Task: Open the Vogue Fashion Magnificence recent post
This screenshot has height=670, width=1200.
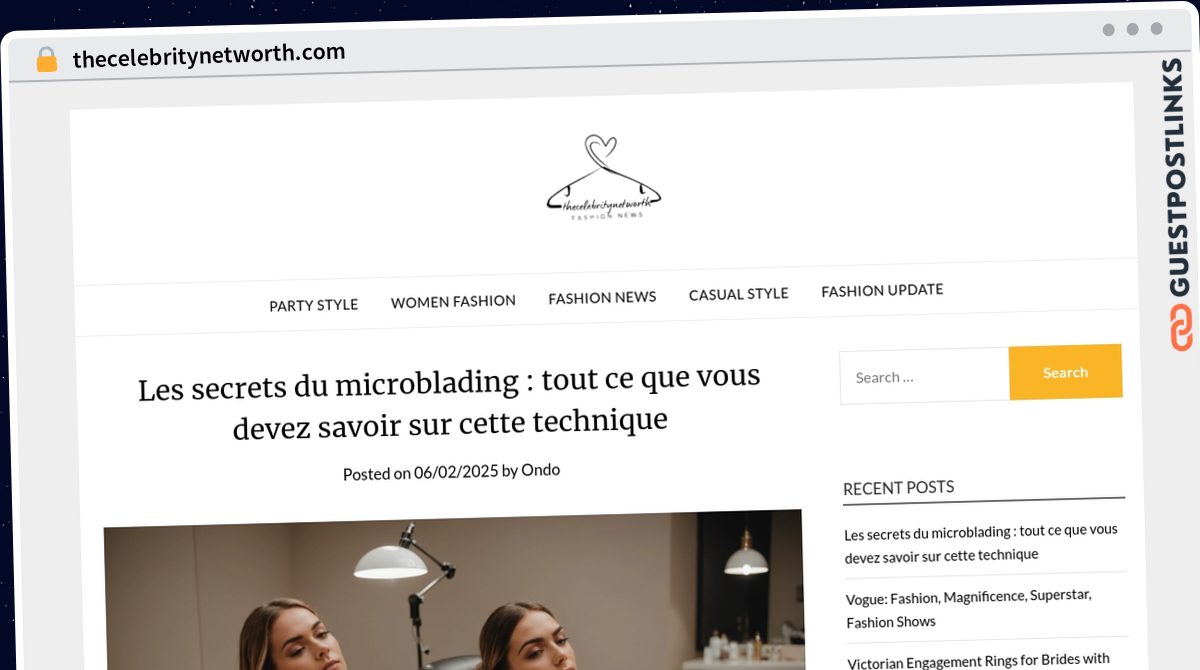Action: pyautogui.click(x=969, y=608)
